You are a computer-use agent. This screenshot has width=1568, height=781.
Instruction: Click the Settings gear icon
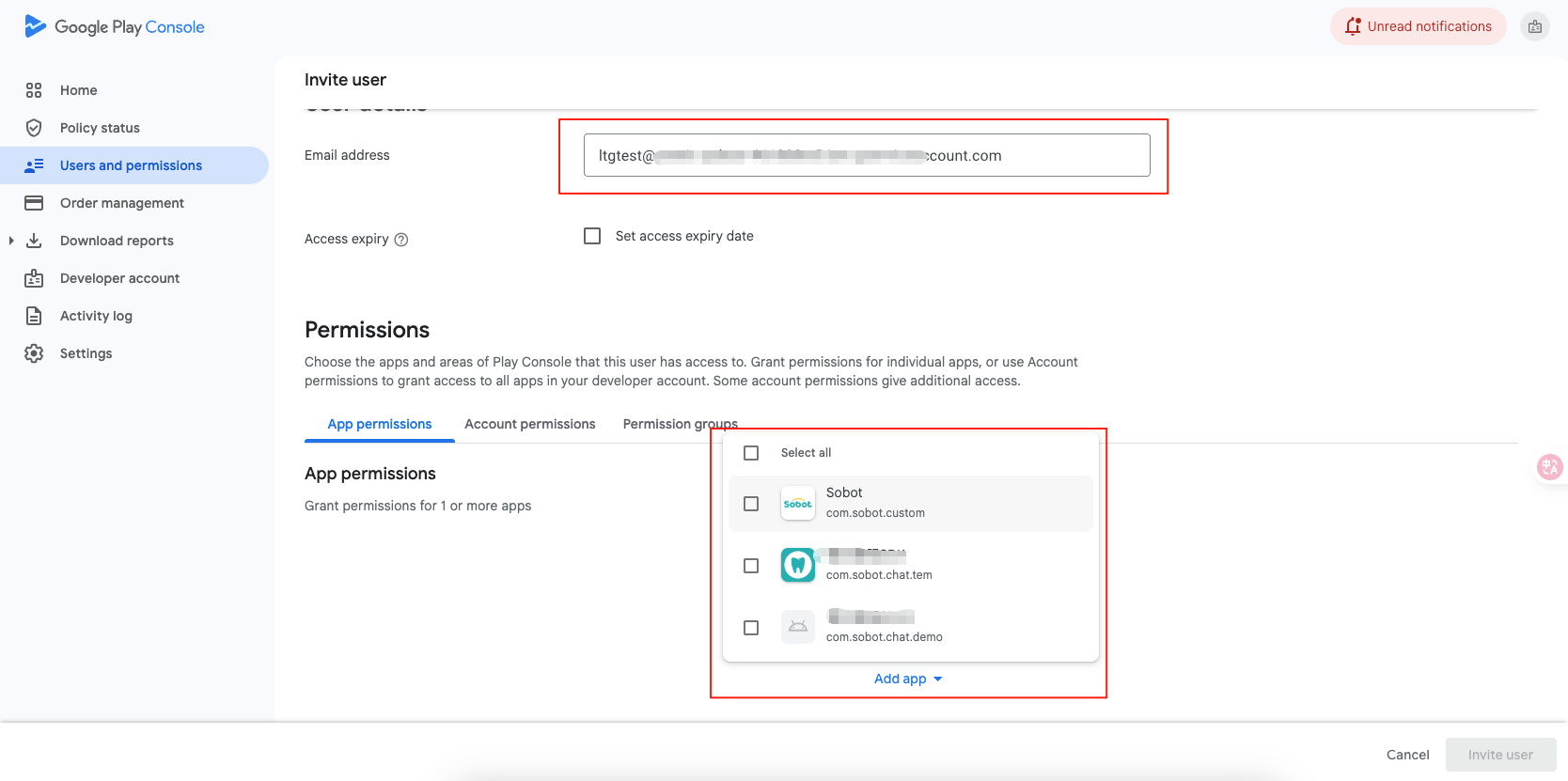[34, 353]
